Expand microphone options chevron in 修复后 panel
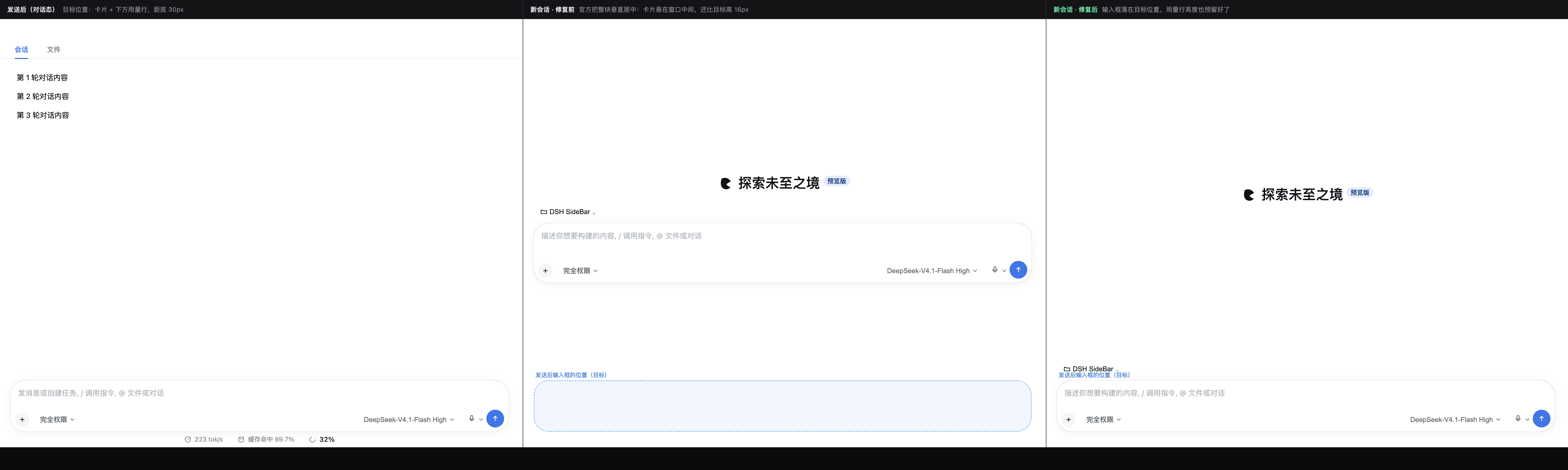1568x470 pixels. (1528, 420)
